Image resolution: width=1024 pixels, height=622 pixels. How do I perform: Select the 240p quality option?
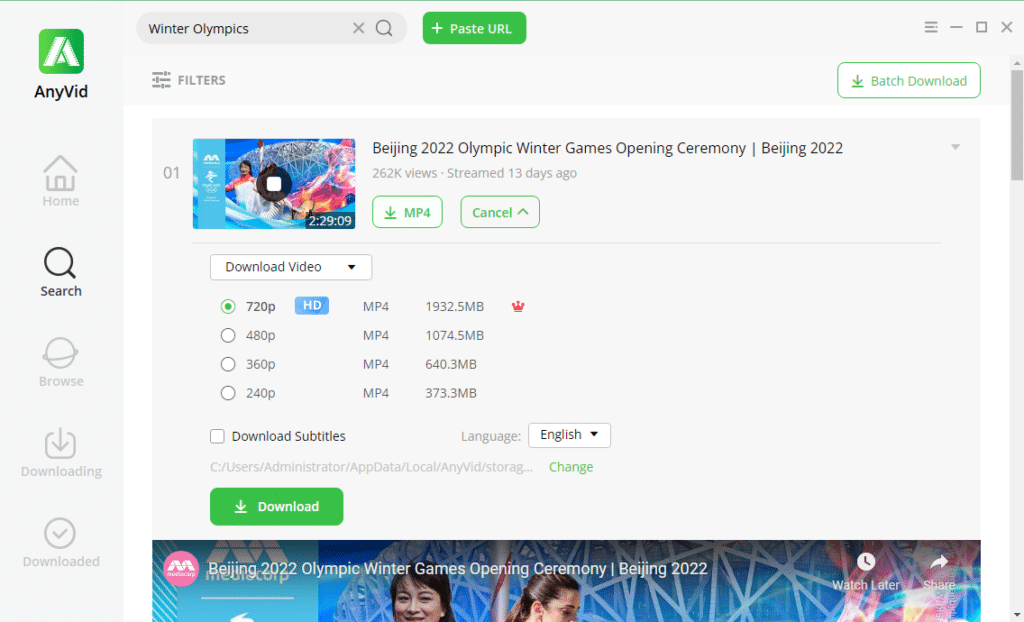[228, 393]
